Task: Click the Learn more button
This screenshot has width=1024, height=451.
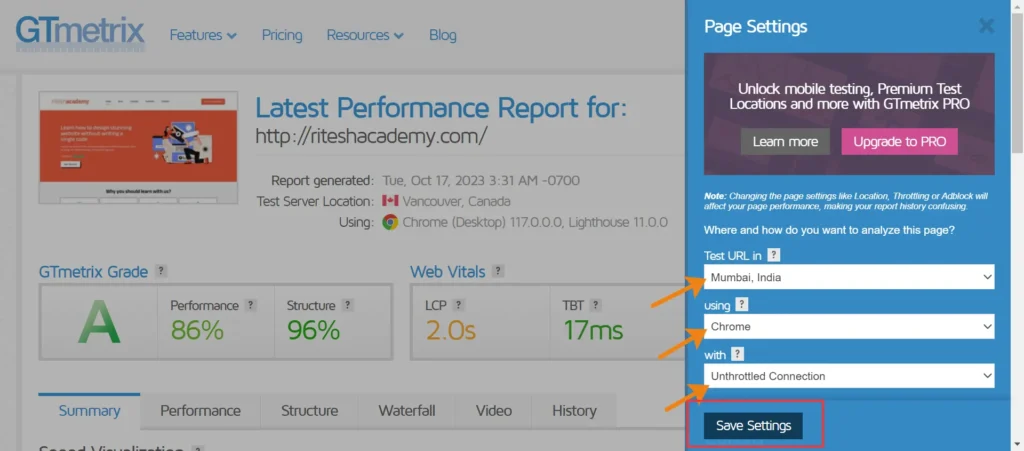Action: [785, 142]
